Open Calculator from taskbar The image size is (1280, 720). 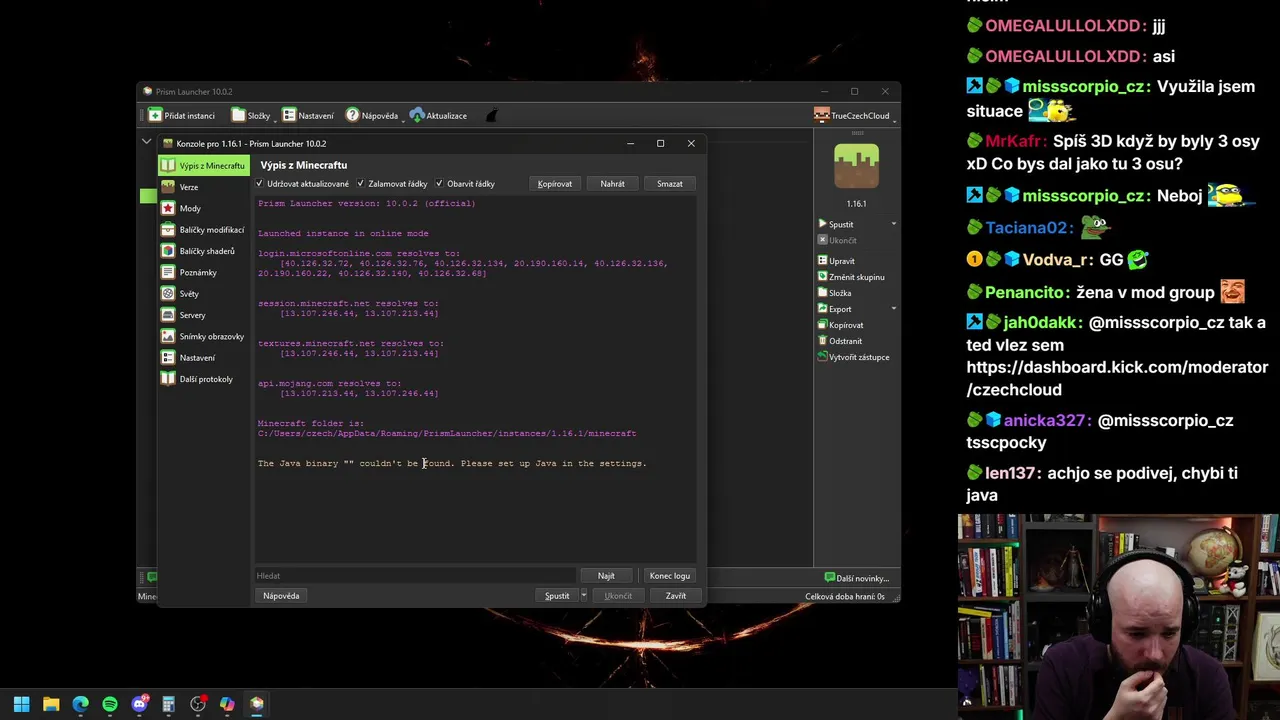click(x=168, y=704)
